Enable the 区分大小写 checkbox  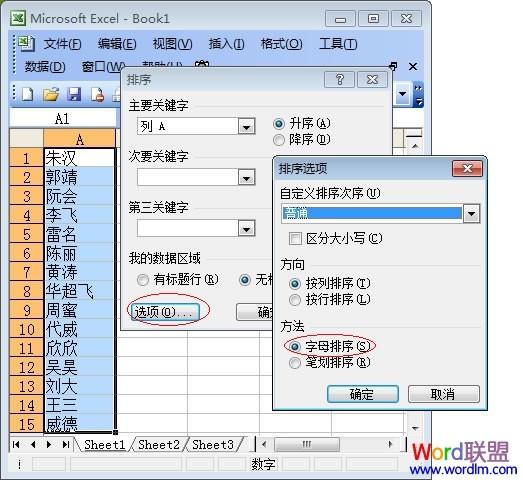(295, 238)
